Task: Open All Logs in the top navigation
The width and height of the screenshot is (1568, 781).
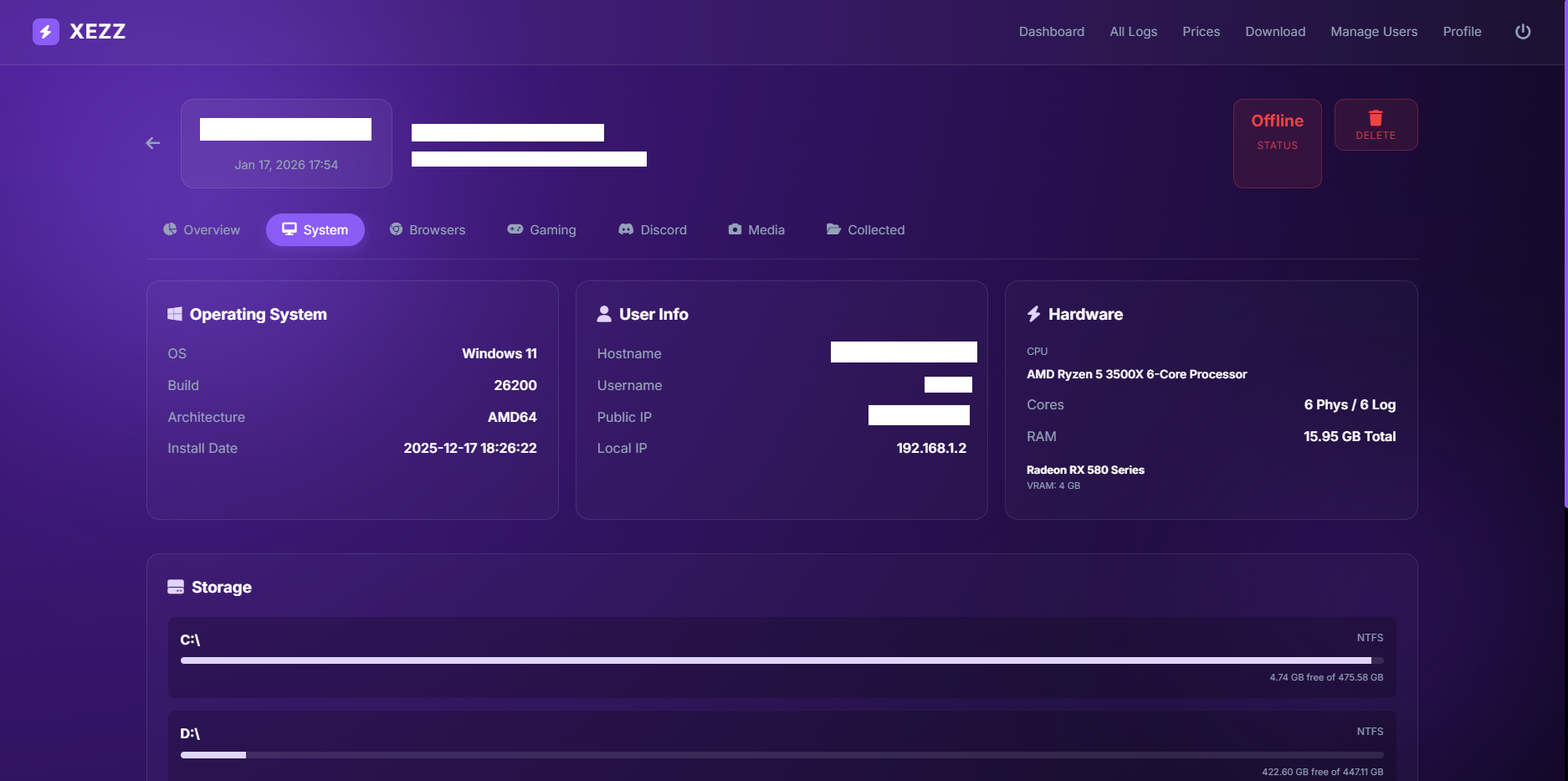Action: pos(1133,32)
